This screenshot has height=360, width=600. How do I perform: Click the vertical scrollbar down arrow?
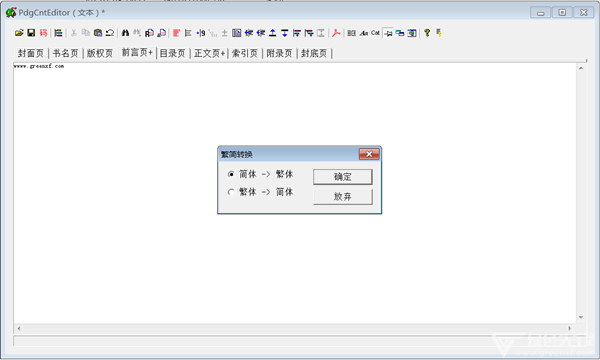click(581, 317)
